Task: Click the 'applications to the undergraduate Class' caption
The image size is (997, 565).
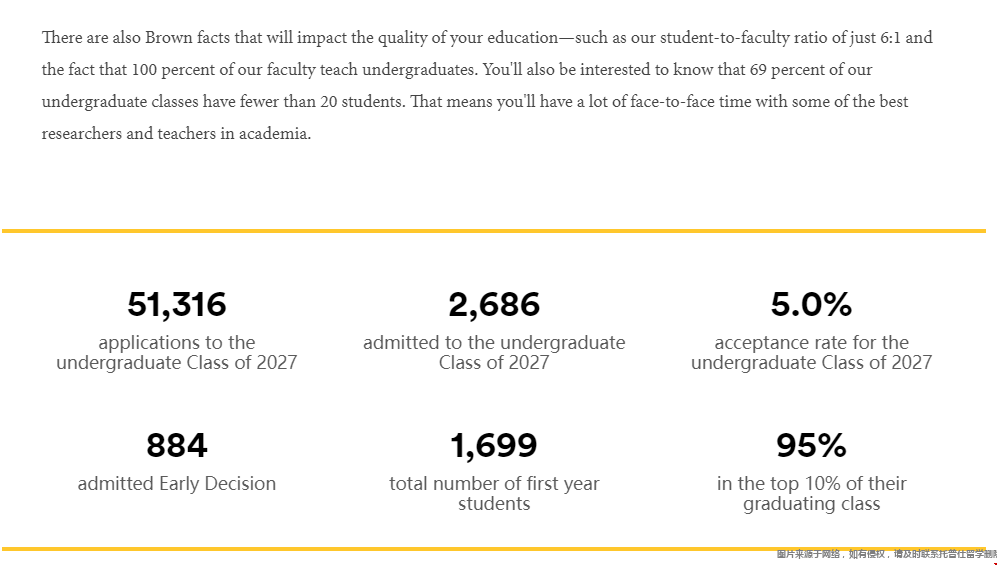Action: coord(177,353)
